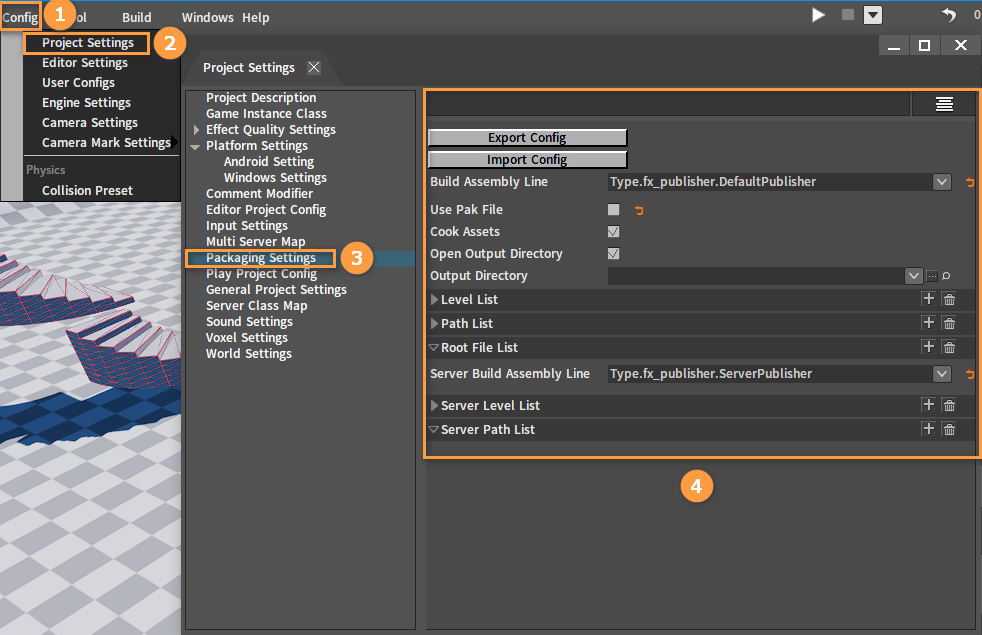Select Multi Server Map tree item
Viewport: 982px width, 635px height.
click(256, 242)
